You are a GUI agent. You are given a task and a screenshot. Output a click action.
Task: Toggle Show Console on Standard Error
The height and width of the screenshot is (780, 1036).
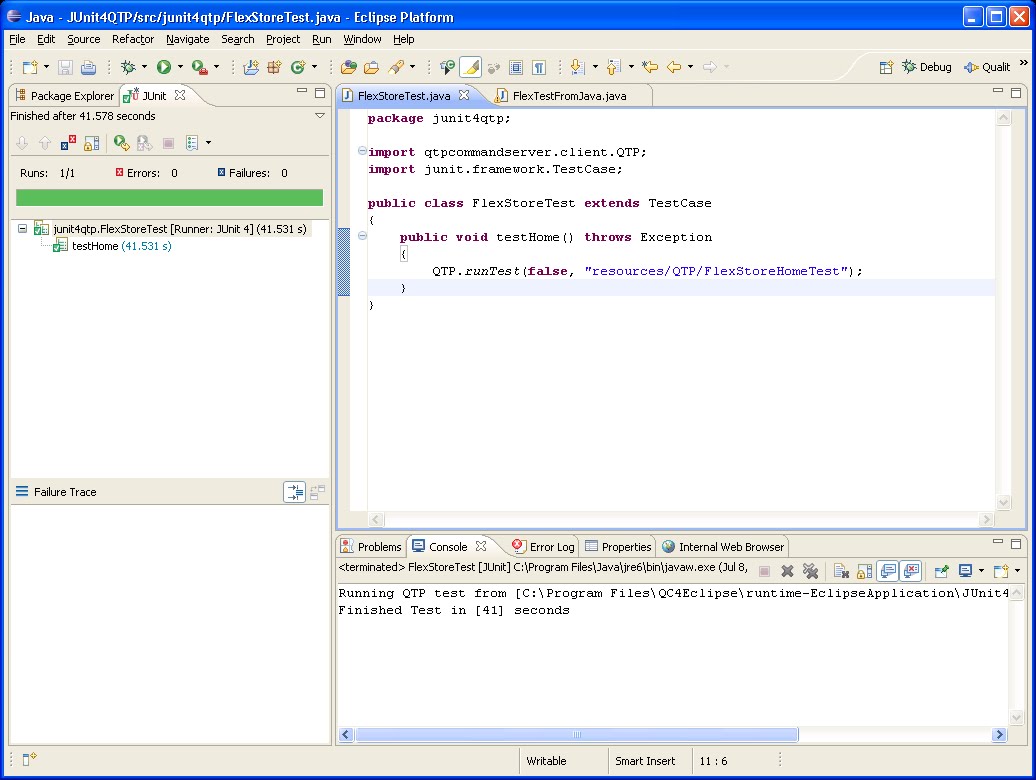pyautogui.click(x=911, y=571)
